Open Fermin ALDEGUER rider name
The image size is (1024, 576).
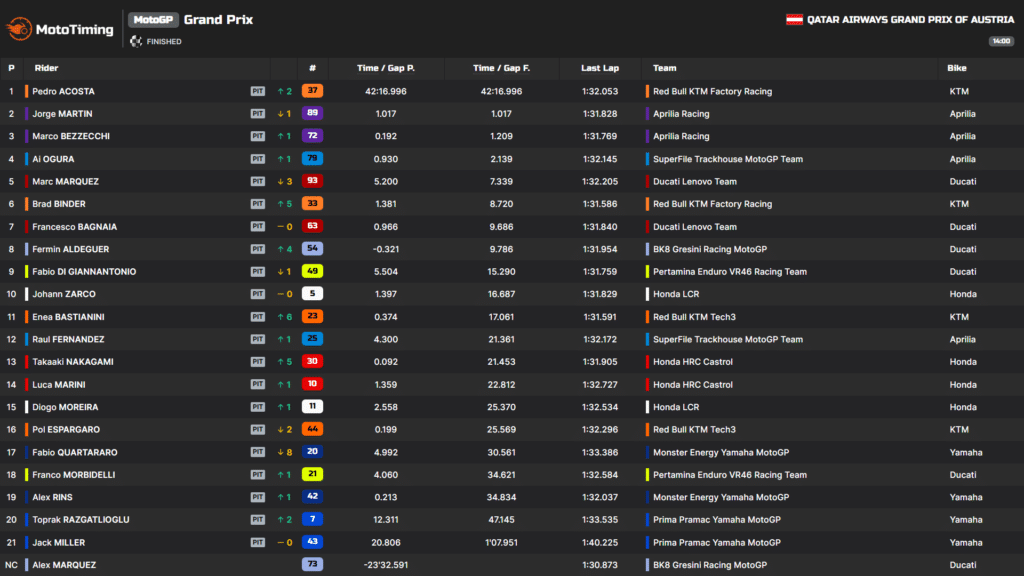click(71, 249)
